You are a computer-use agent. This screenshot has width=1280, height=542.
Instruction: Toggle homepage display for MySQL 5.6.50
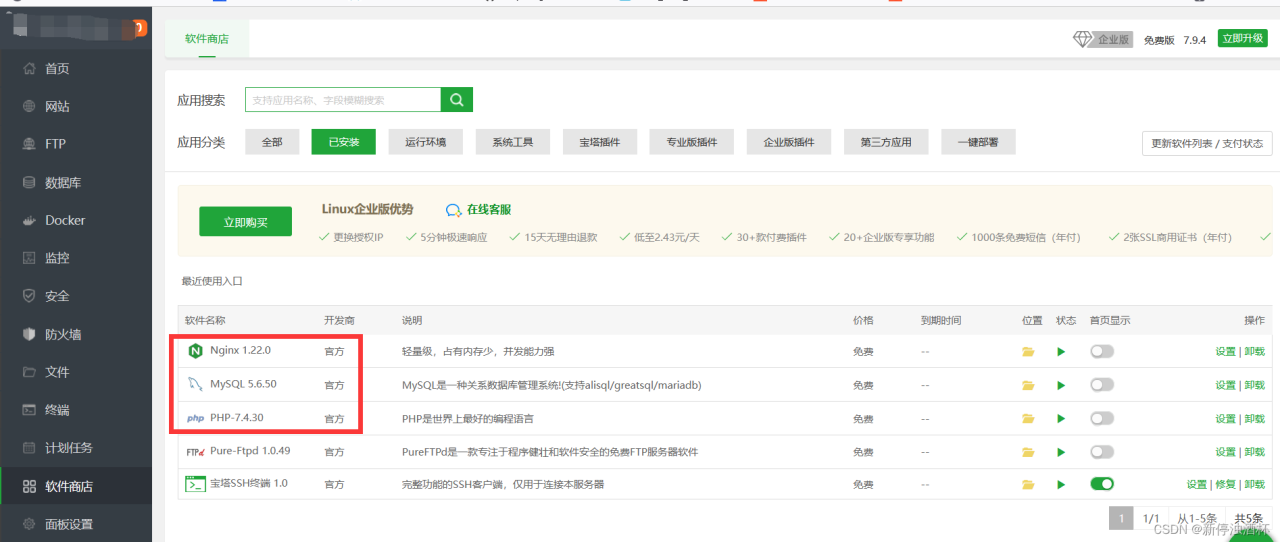(1102, 385)
